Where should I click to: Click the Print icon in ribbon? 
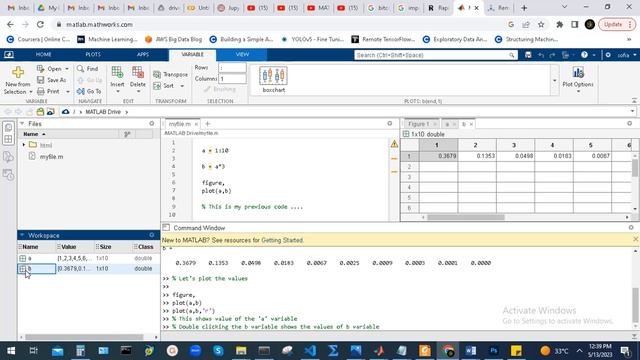click(40, 91)
